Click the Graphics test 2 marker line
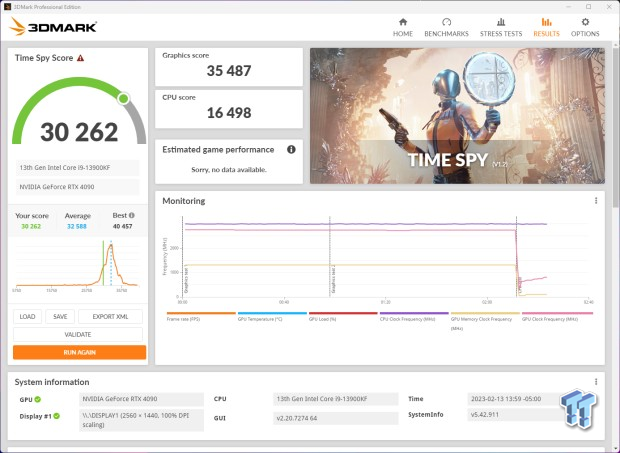This screenshot has width=620, height=453. coord(330,256)
